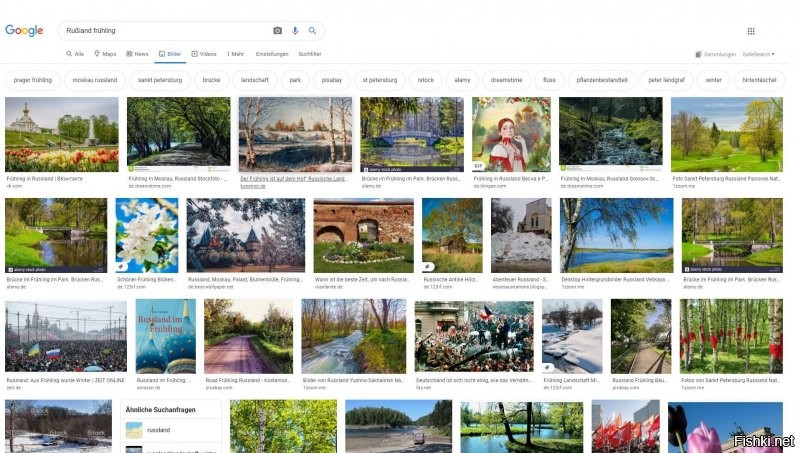Switch to the Videos tab

[x=204, y=54]
